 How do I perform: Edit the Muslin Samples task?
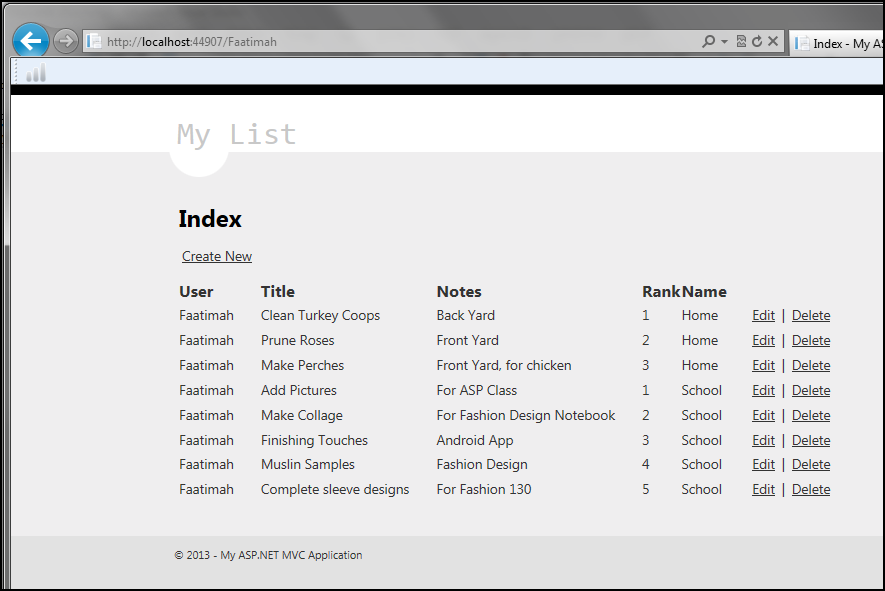tap(763, 465)
